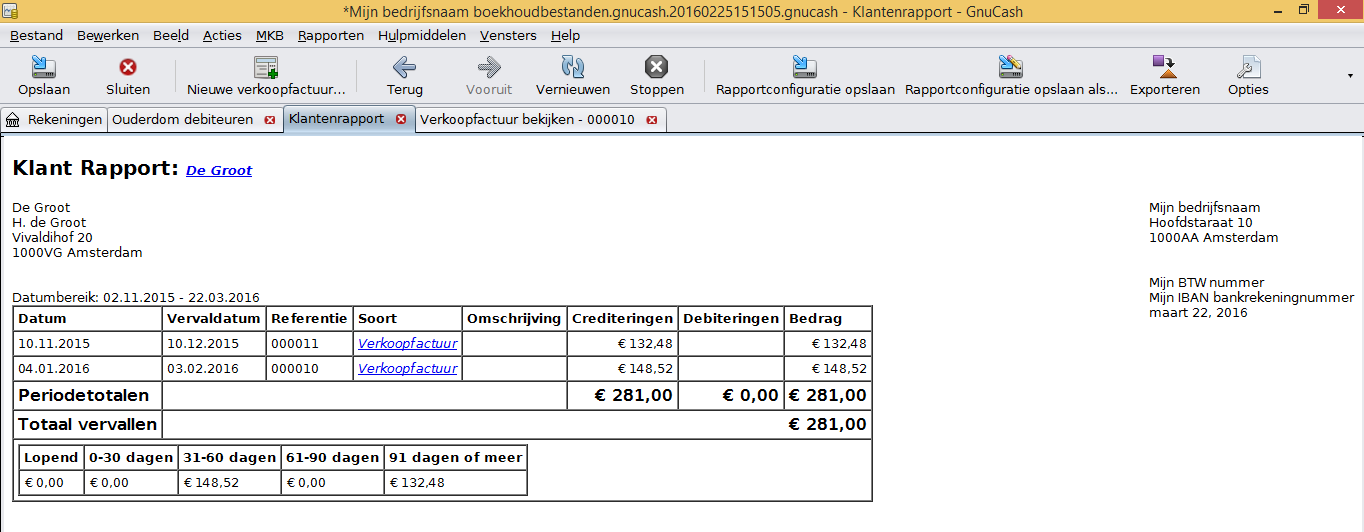Click the GnuCash window title bar icon
The width and height of the screenshot is (1364, 532).
click(x=10, y=11)
